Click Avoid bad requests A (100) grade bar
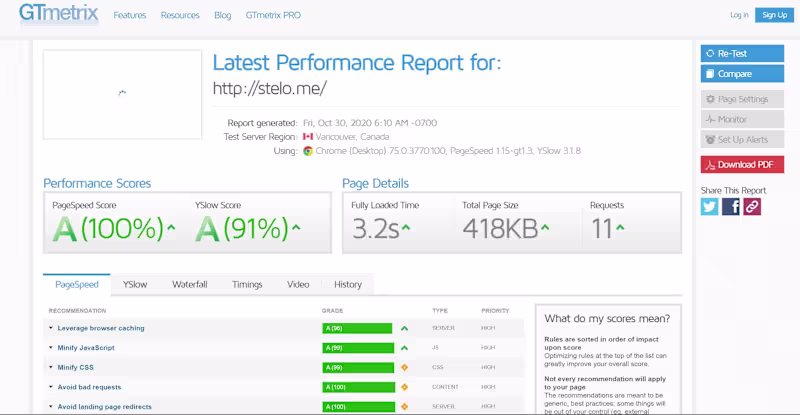 359,387
